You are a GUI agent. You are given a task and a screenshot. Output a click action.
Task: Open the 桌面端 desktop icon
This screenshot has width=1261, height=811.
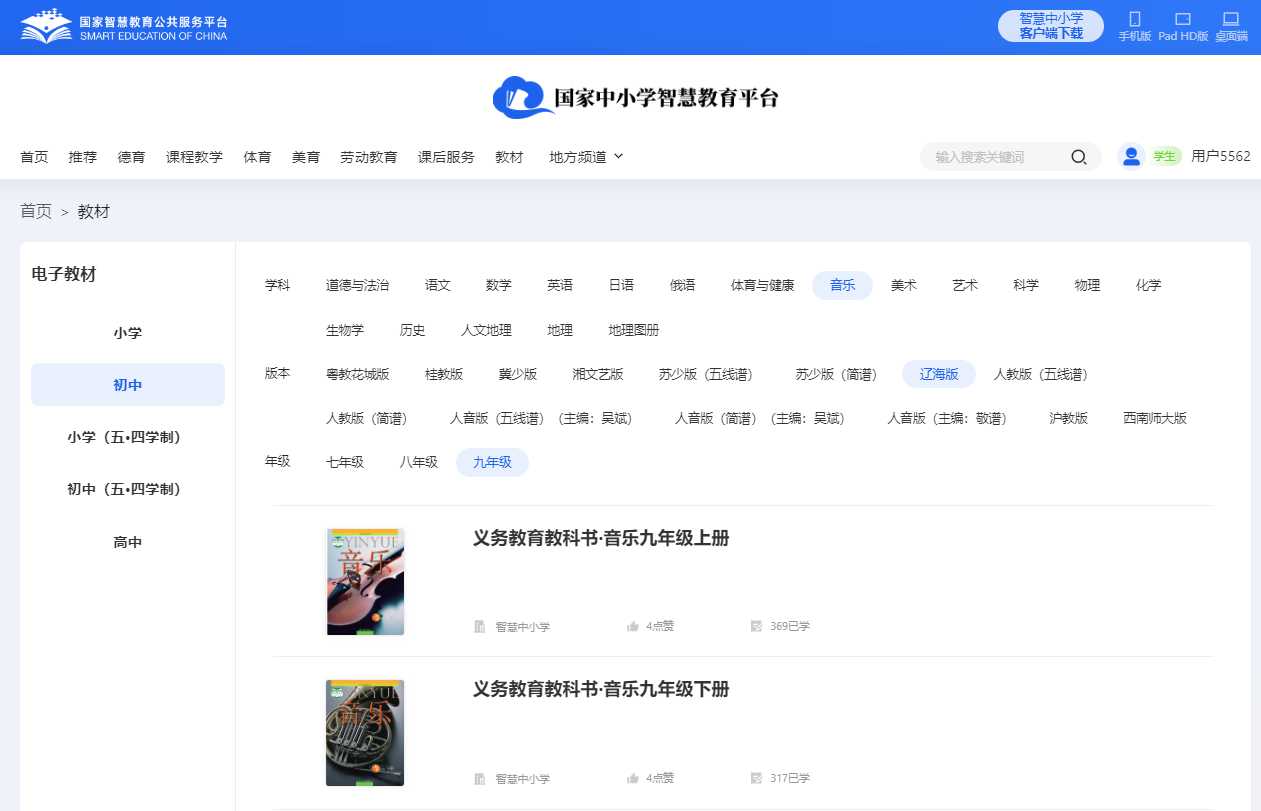[1231, 19]
